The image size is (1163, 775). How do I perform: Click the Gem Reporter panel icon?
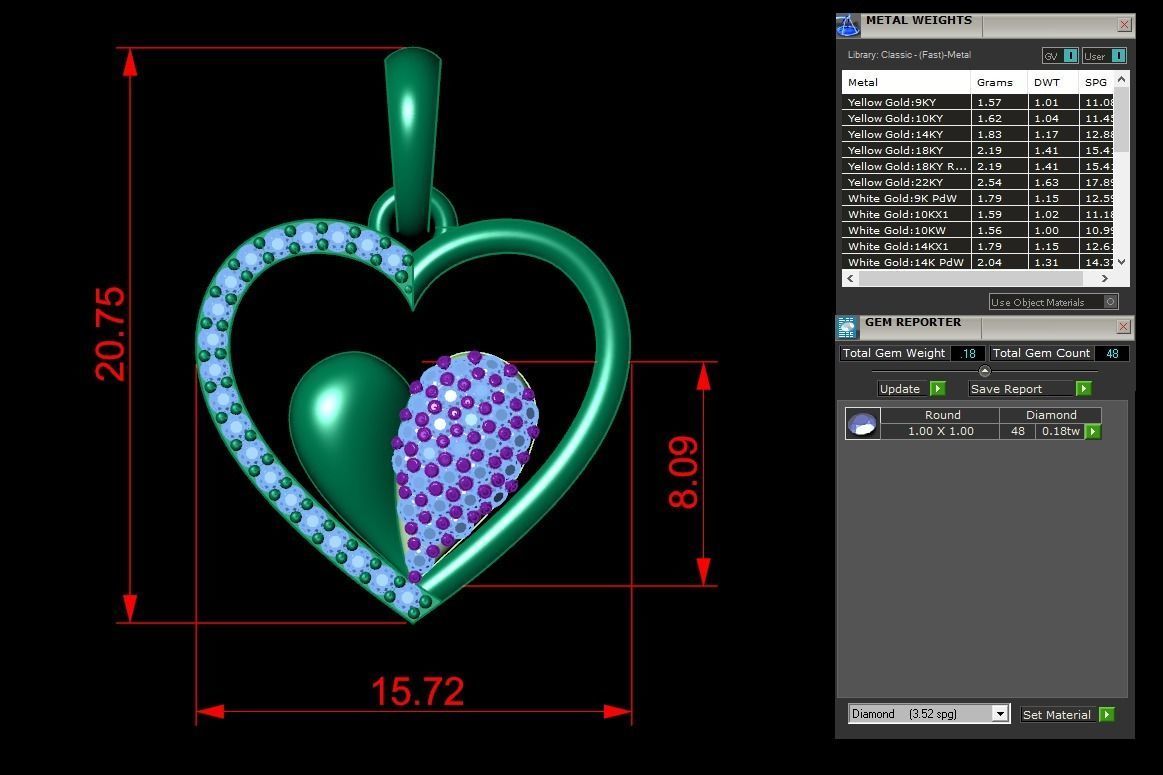click(847, 327)
